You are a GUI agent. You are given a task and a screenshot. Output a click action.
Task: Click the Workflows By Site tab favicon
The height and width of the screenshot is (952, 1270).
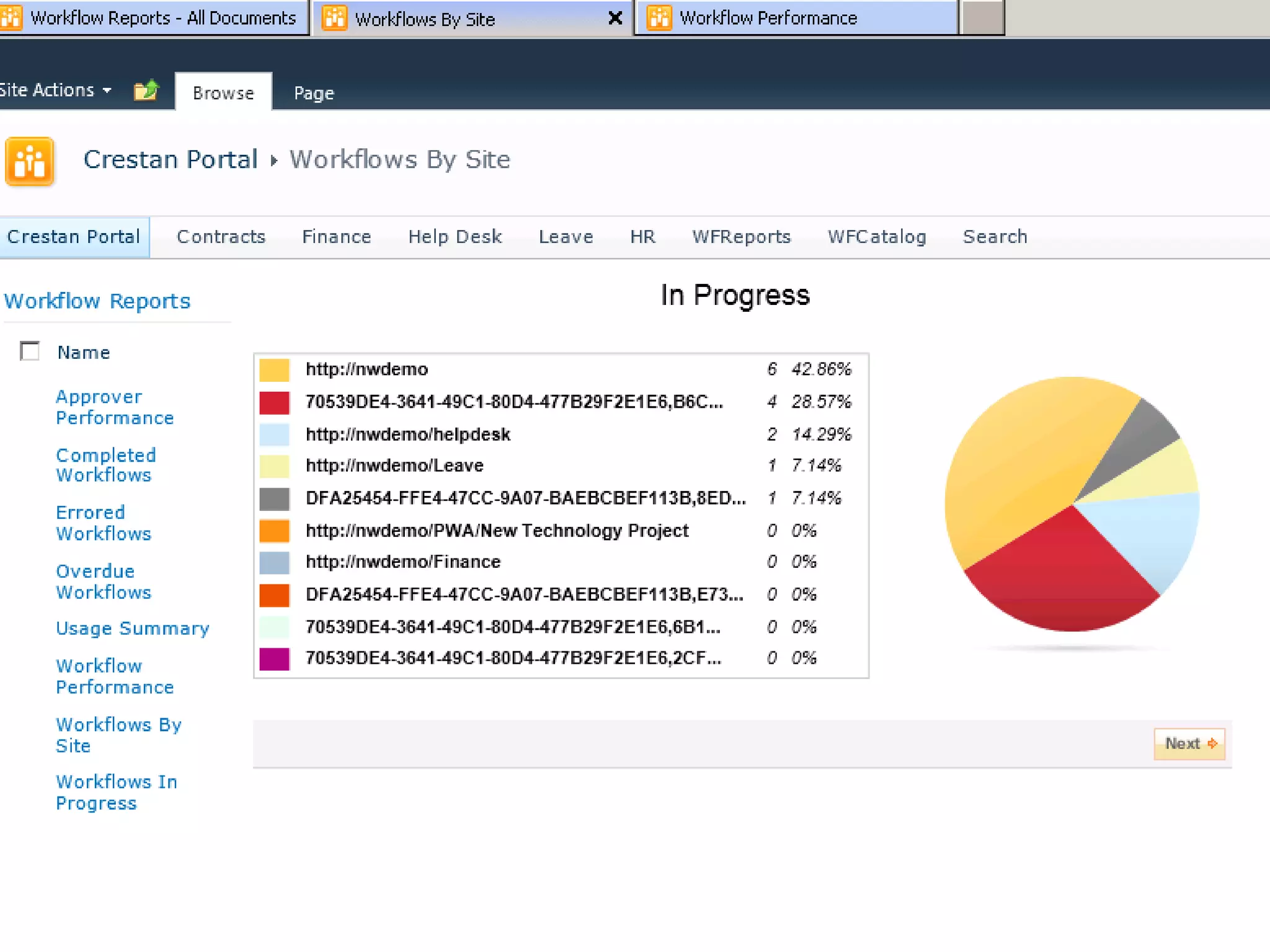tap(335, 18)
